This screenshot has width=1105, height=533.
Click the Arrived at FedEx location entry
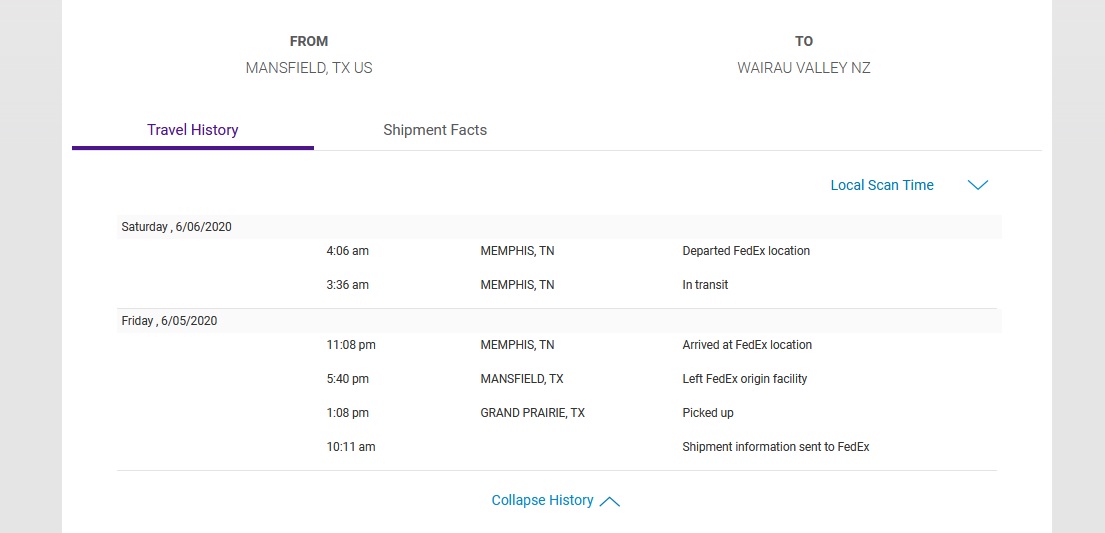point(747,345)
